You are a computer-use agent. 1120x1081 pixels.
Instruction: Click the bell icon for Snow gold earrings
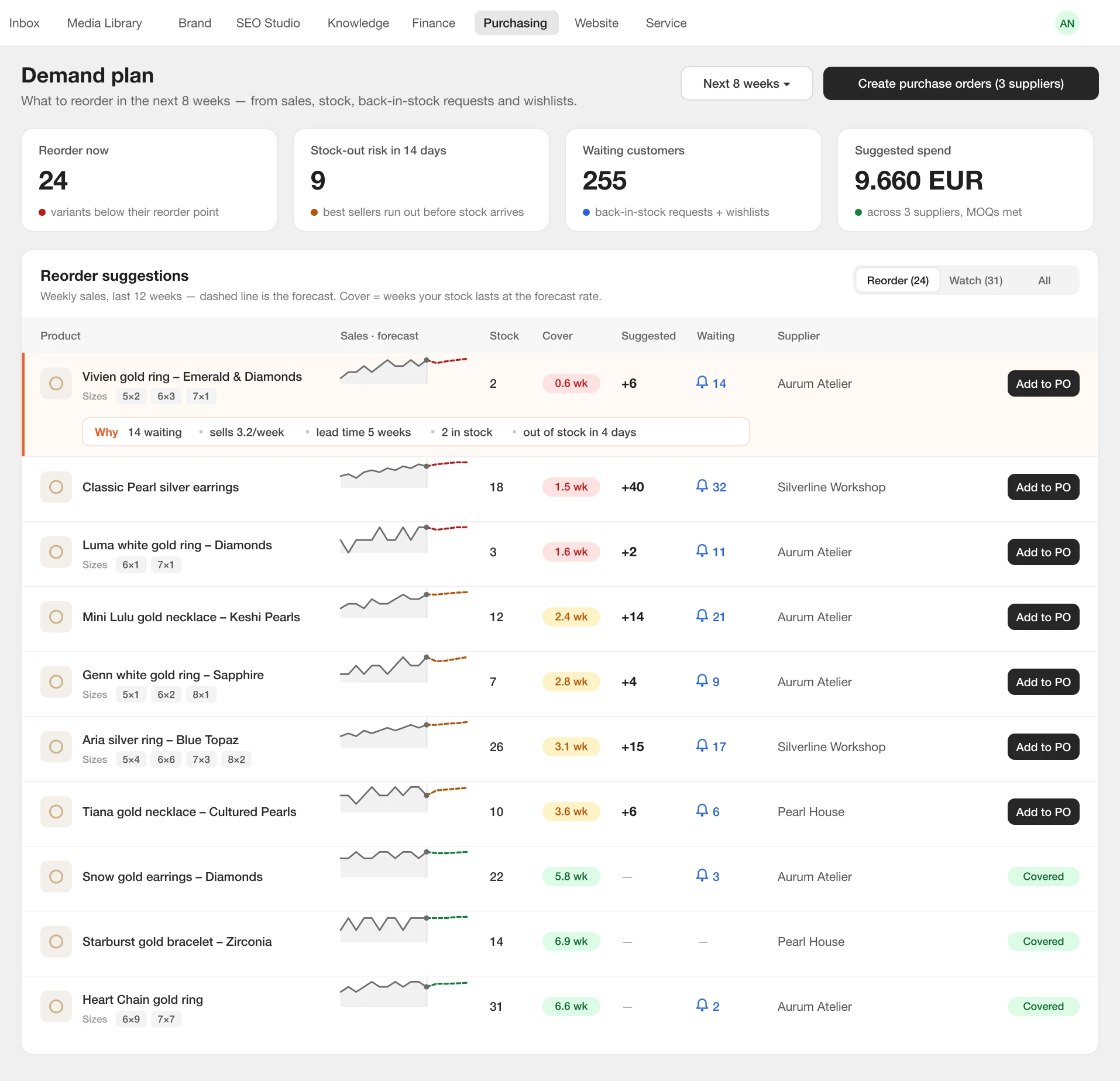(702, 876)
